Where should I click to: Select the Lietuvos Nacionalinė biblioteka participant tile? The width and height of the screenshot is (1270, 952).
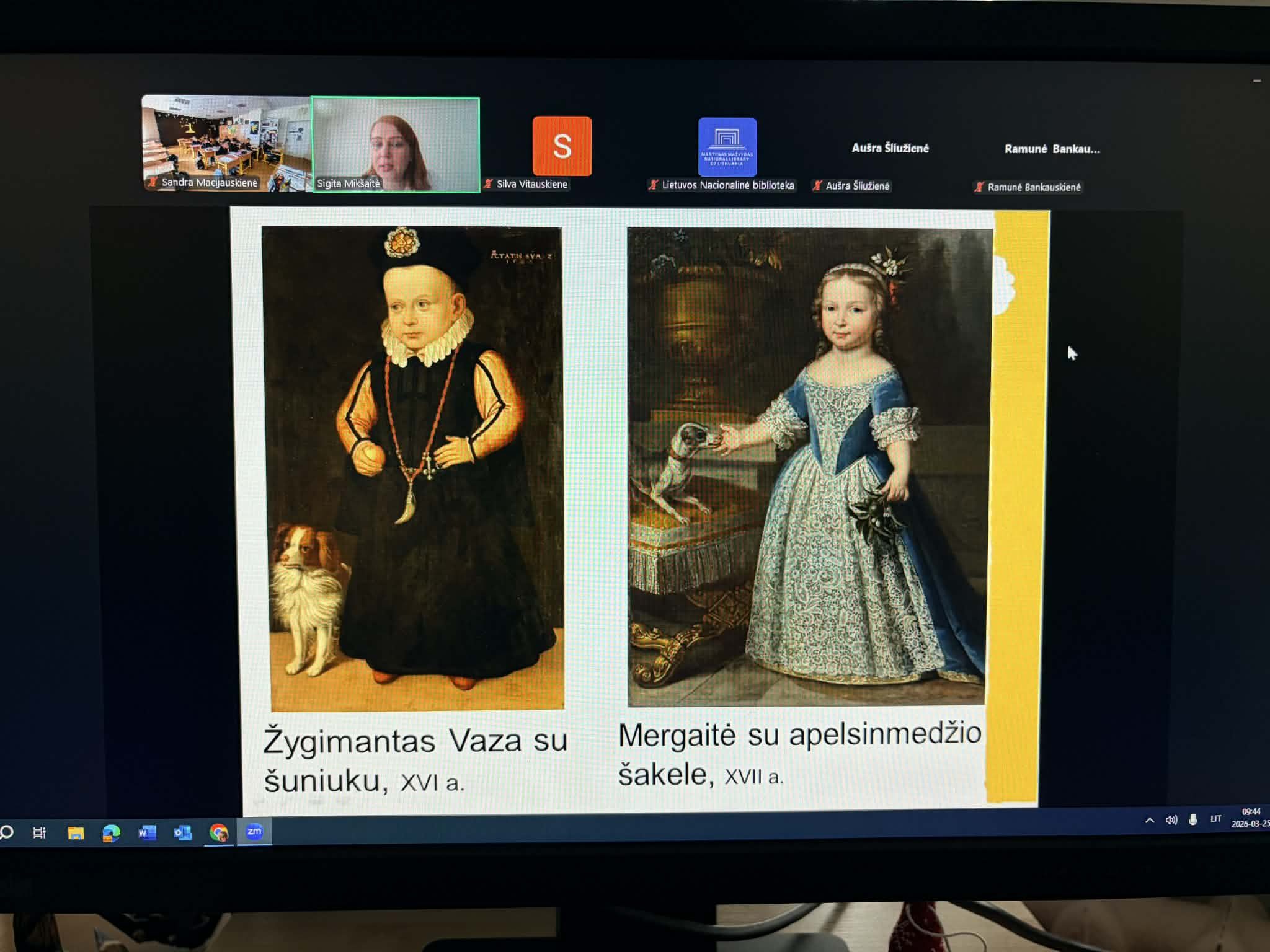[x=727, y=149]
